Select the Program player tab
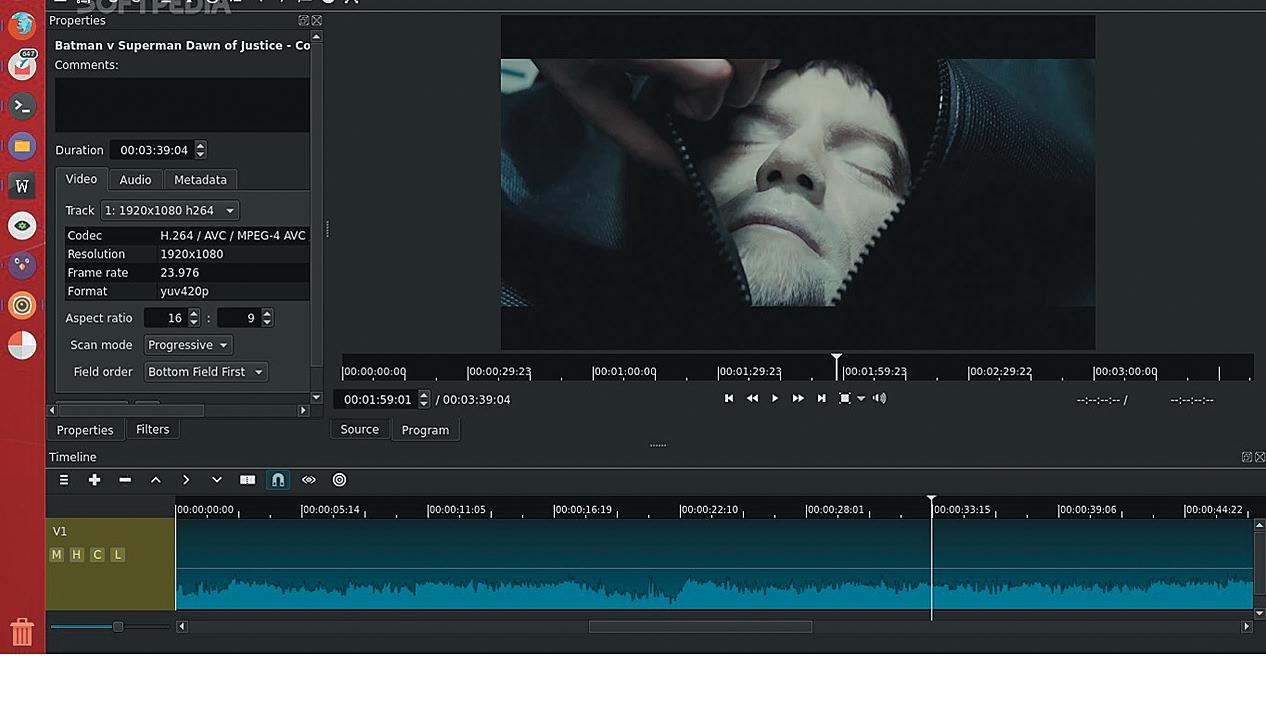Image resolution: width=1266 pixels, height=726 pixels. click(425, 430)
